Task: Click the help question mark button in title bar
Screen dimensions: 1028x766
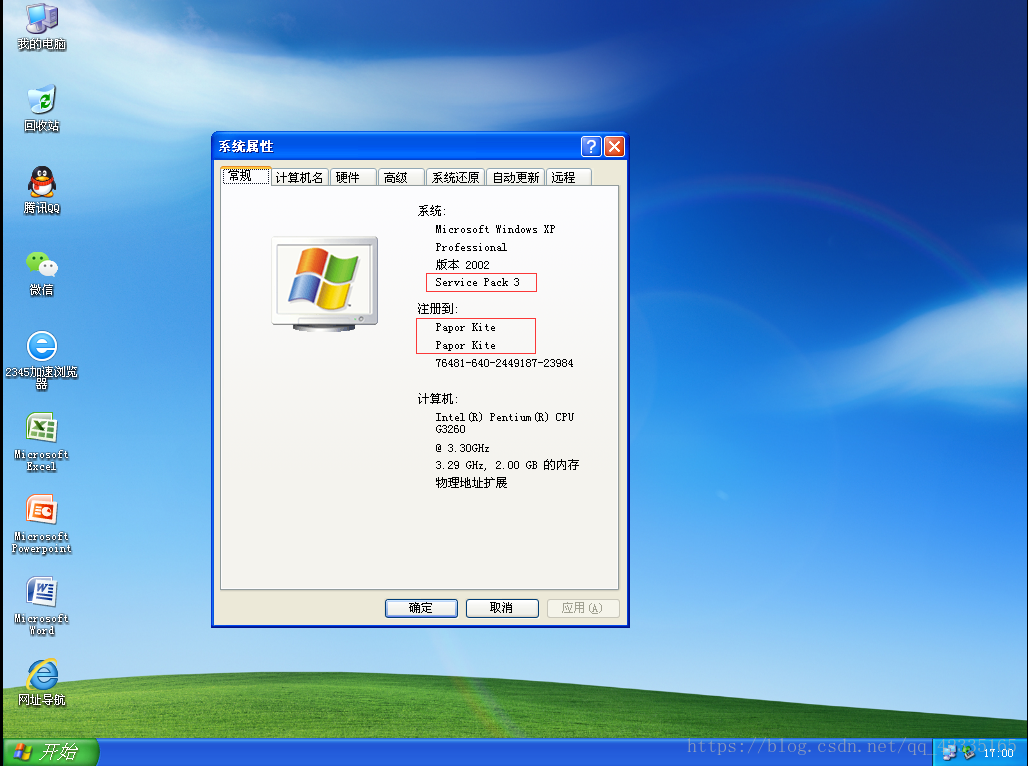Action: pyautogui.click(x=591, y=147)
